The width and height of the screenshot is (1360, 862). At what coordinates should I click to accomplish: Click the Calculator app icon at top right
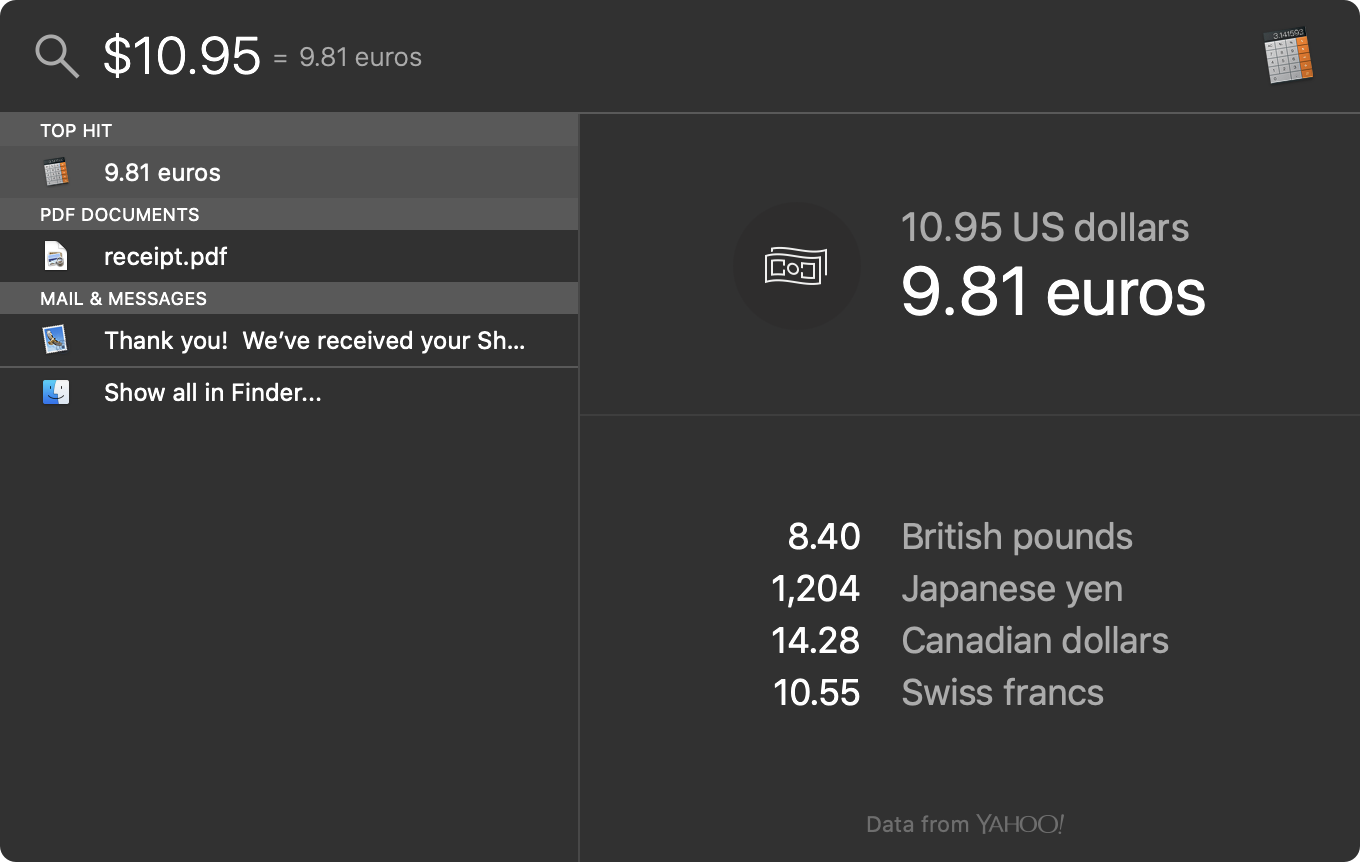pyautogui.click(x=1288, y=57)
